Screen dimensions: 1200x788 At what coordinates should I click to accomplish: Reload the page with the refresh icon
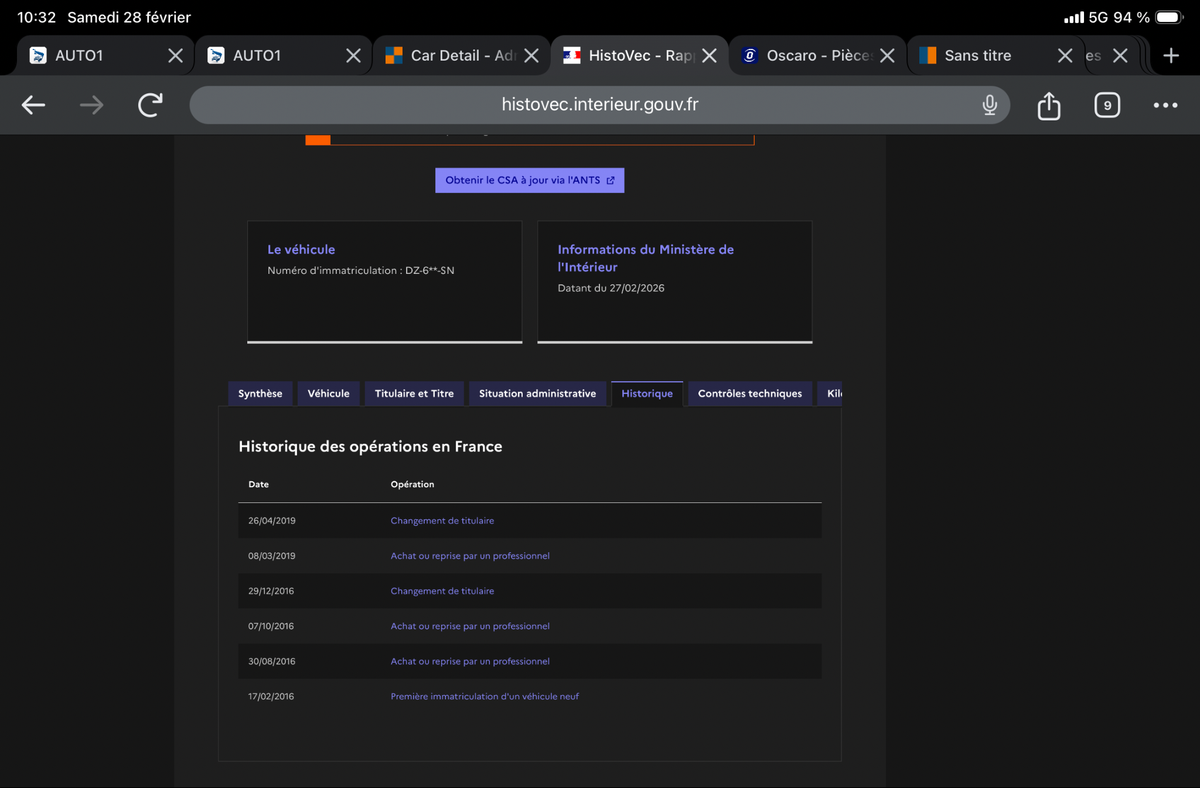coord(150,105)
